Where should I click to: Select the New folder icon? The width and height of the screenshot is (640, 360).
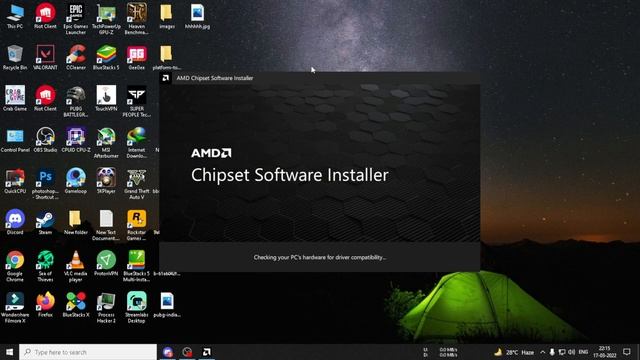pos(76,222)
